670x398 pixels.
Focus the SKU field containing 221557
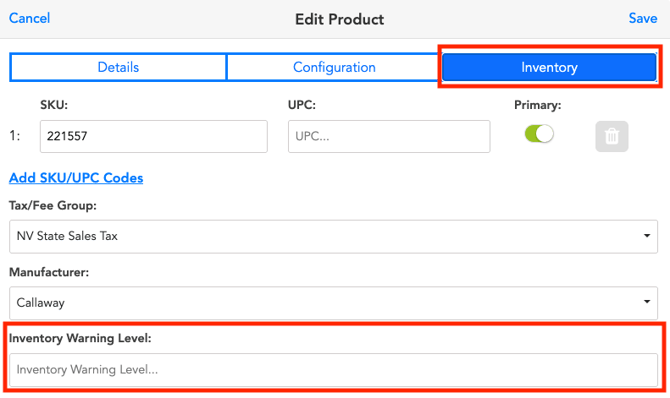154,136
